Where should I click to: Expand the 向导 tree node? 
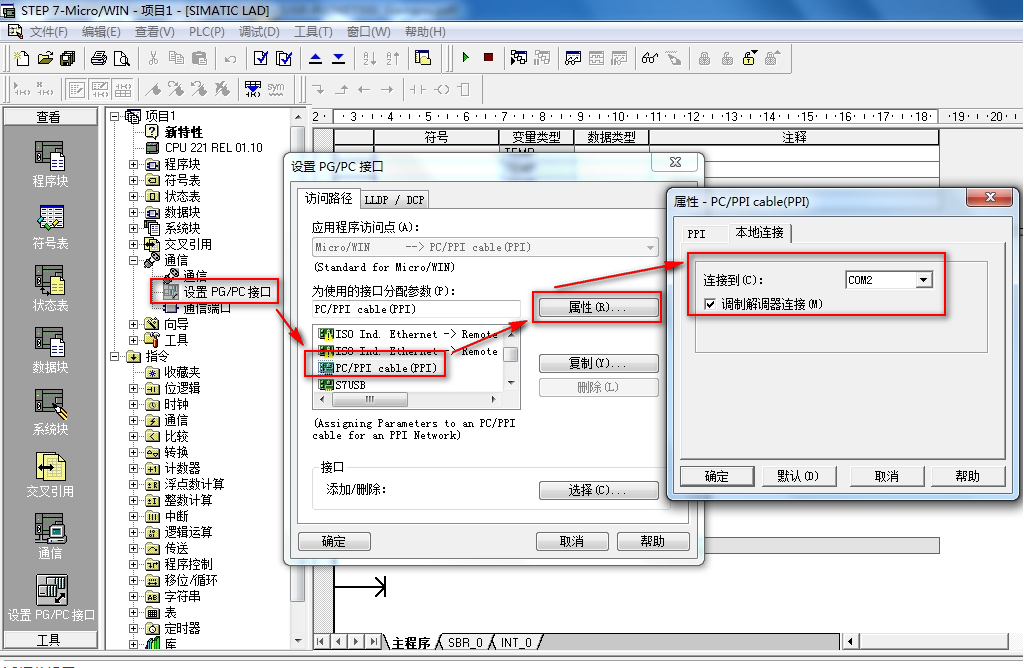point(133,325)
